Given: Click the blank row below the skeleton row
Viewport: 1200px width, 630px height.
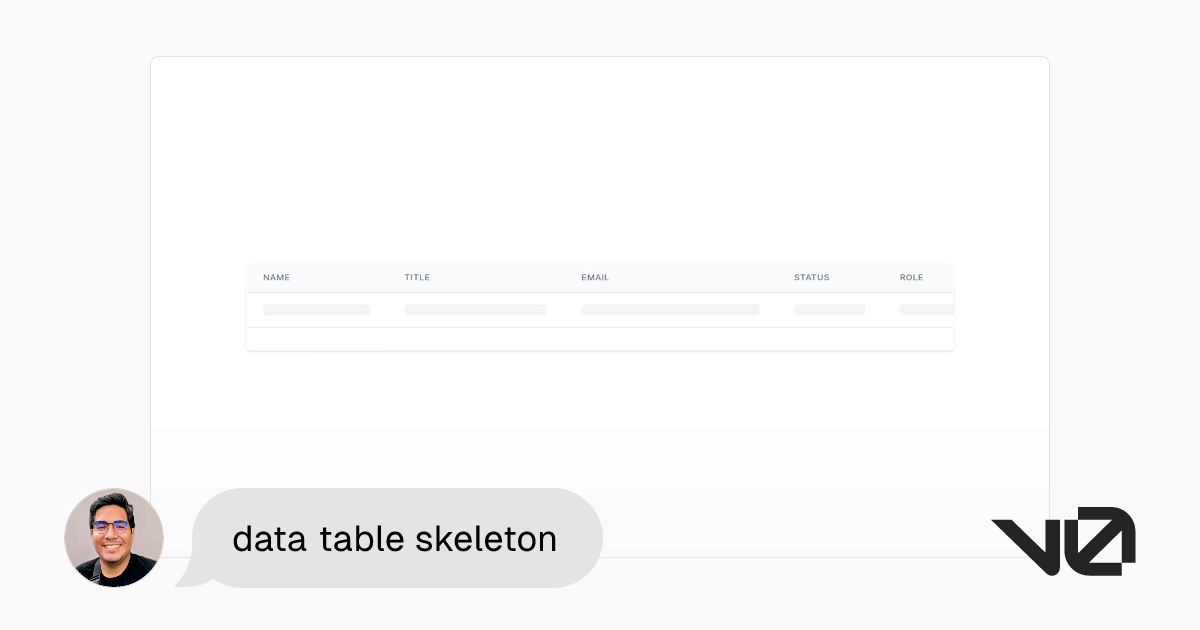Looking at the screenshot, I should 600,339.
